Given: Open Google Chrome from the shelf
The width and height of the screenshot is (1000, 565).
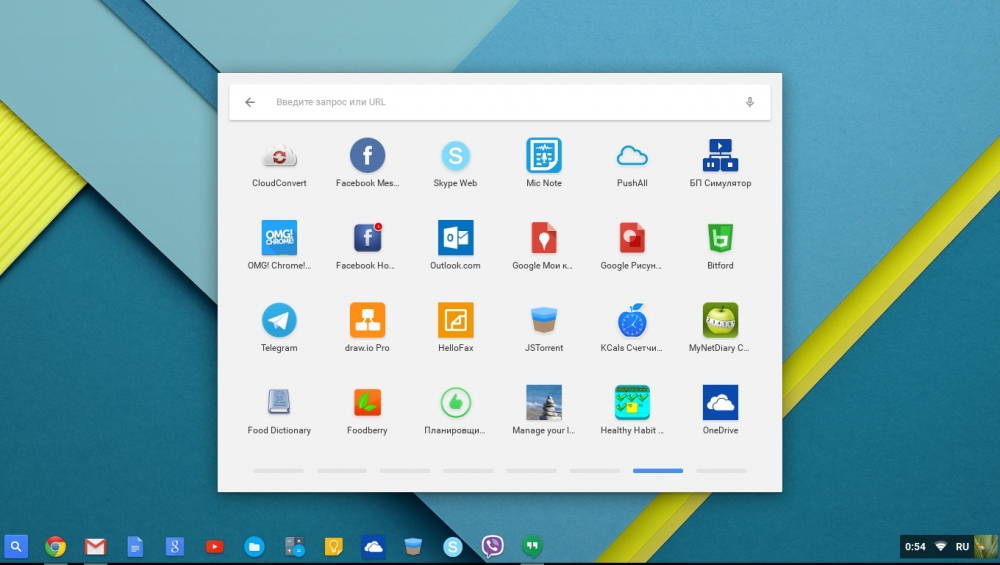Looking at the screenshot, I should tap(56, 546).
